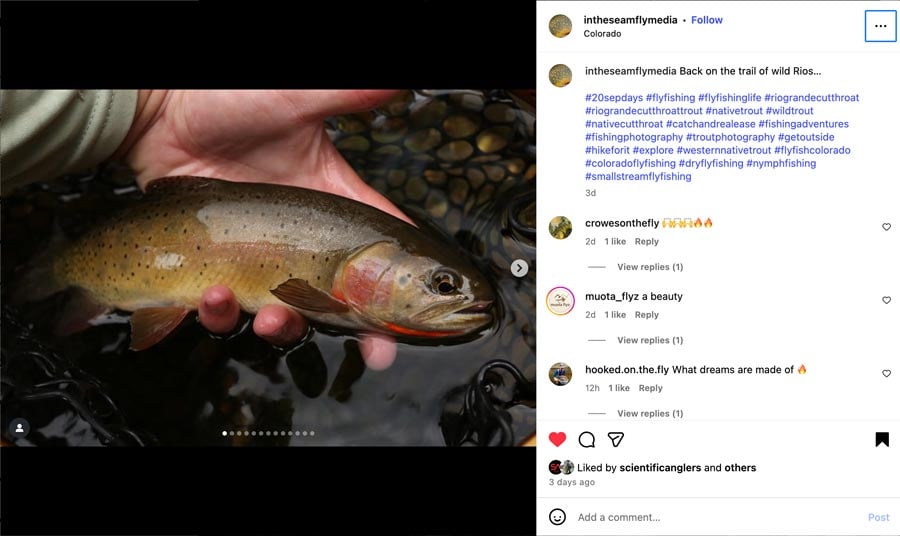The height and width of the screenshot is (536, 900).
Task: Expand replies under crowesonthefly comment
Action: point(650,267)
